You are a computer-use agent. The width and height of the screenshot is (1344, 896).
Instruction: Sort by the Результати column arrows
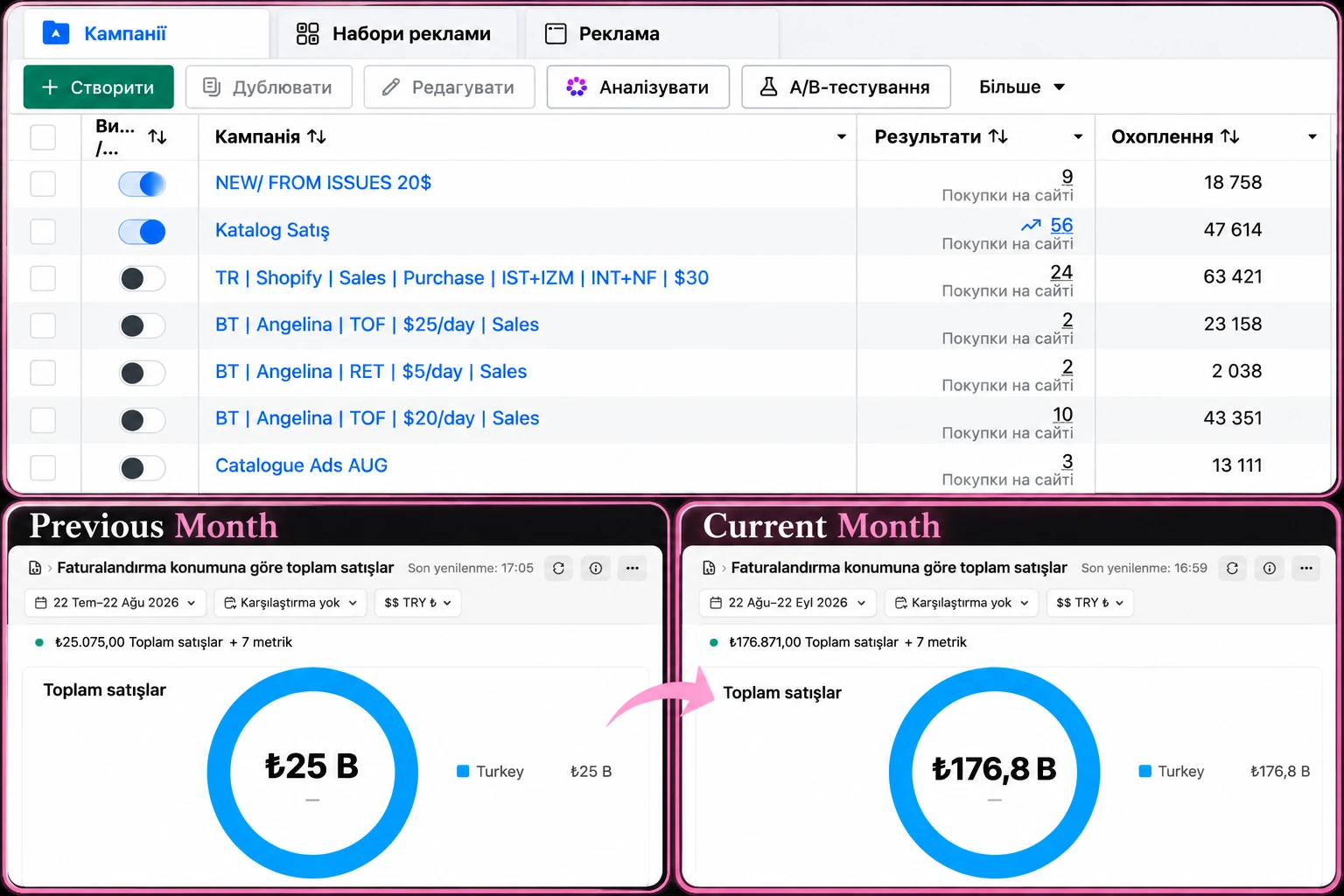point(998,136)
